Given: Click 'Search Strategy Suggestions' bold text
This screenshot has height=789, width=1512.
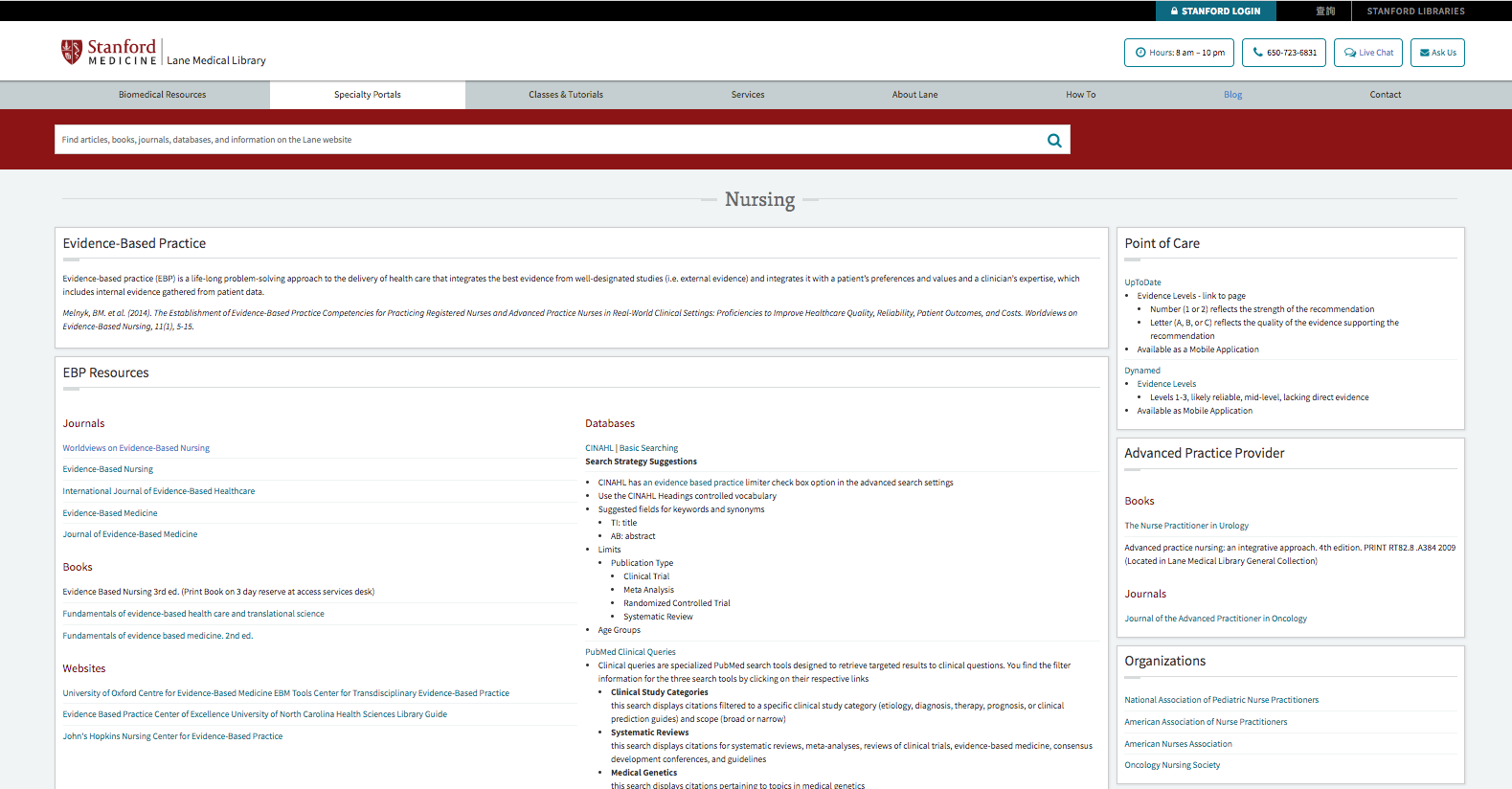Looking at the screenshot, I should pos(642,462).
